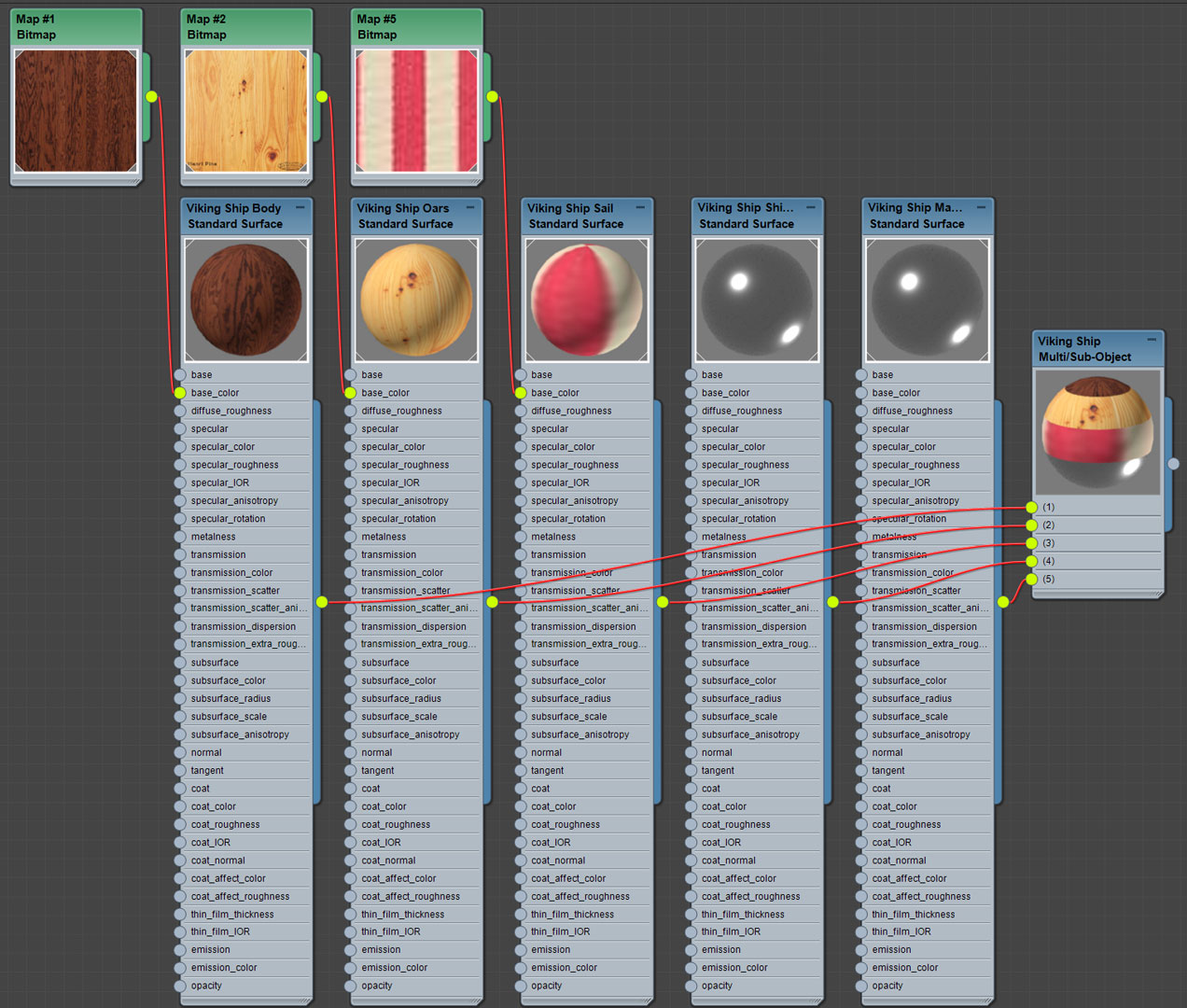Click base_color input socket on Viking Ship Body

(180, 393)
